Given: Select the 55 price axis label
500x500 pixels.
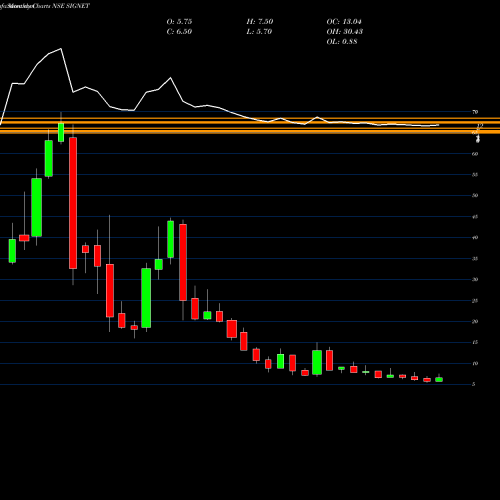Looking at the screenshot, I should pos(475,175).
